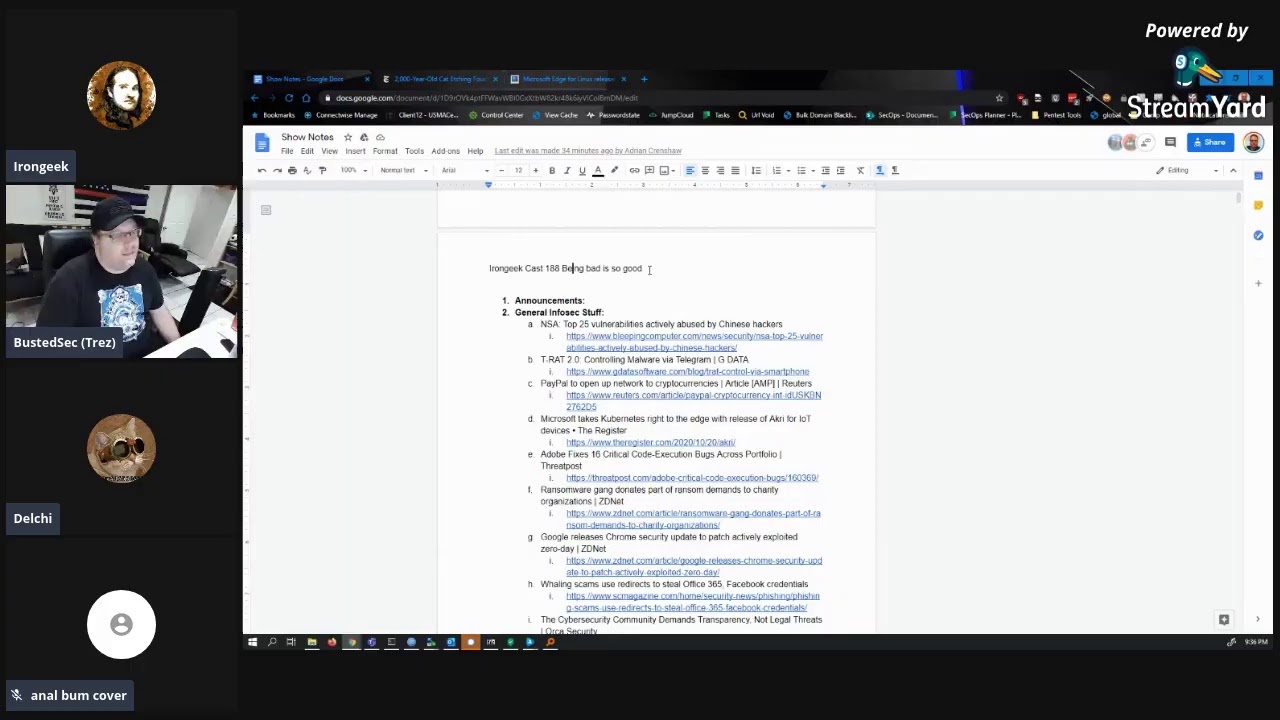Expand bulleted list options
Viewport: 1280px width, 720px height.
[813, 170]
